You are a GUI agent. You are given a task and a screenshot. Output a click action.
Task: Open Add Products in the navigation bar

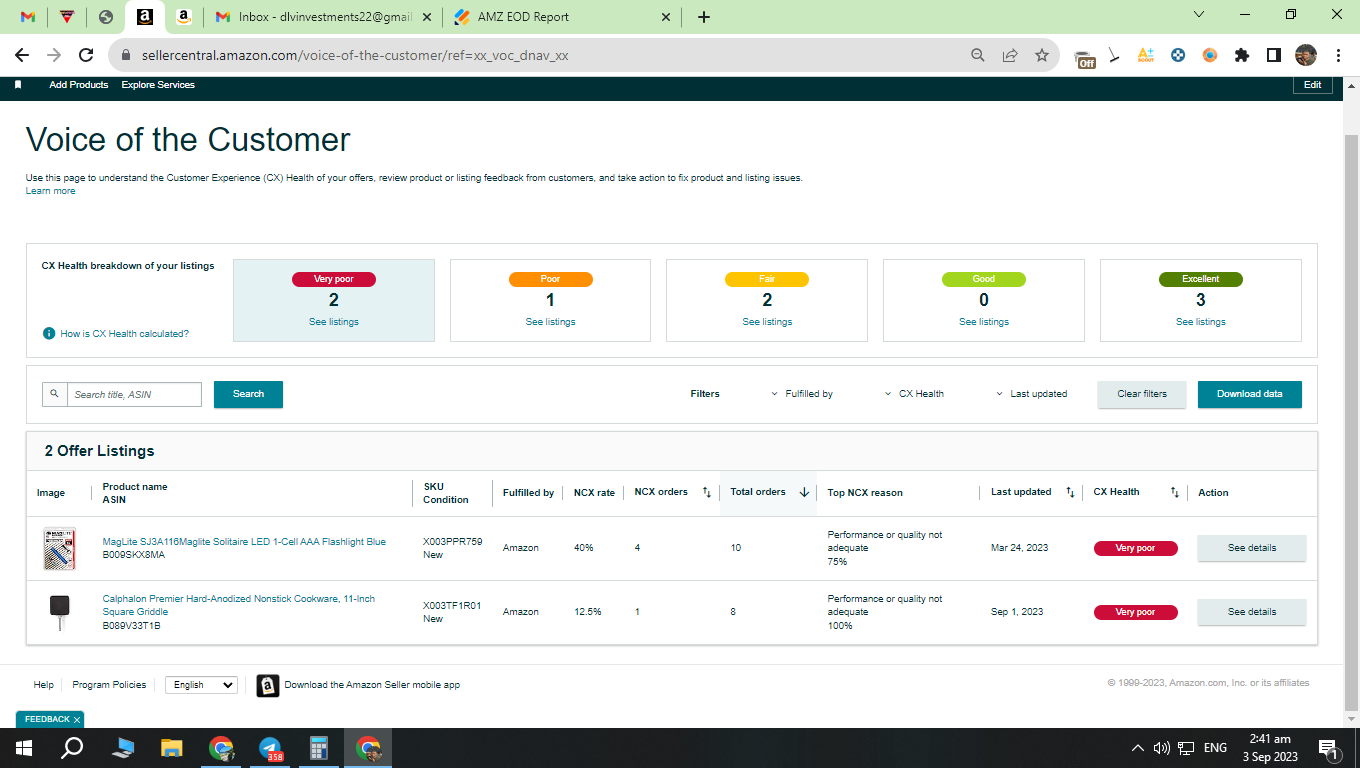79,85
